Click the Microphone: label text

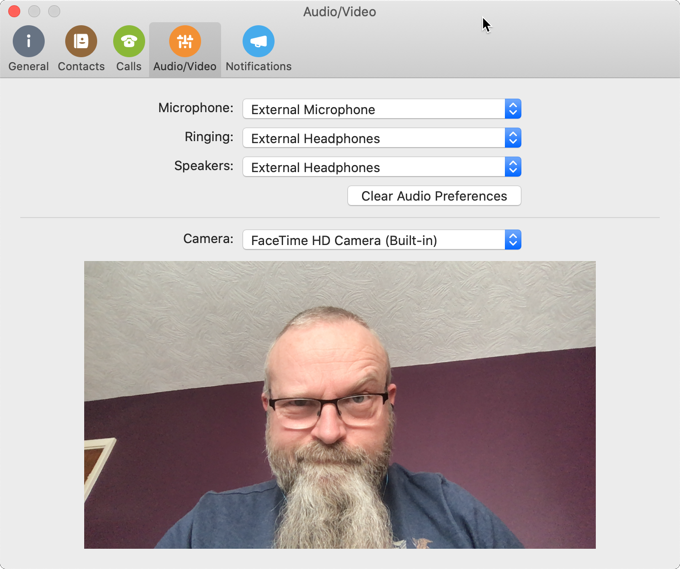[x=196, y=108]
